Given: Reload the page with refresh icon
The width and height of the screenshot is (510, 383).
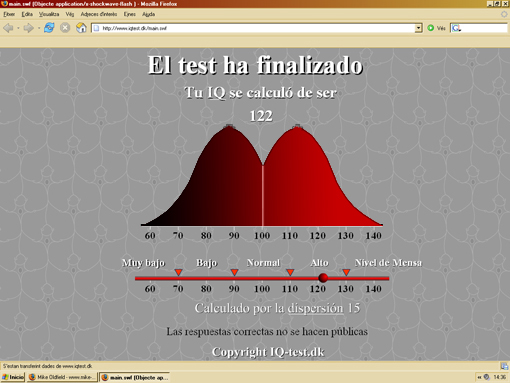Looking at the screenshot, I should (x=49, y=28).
